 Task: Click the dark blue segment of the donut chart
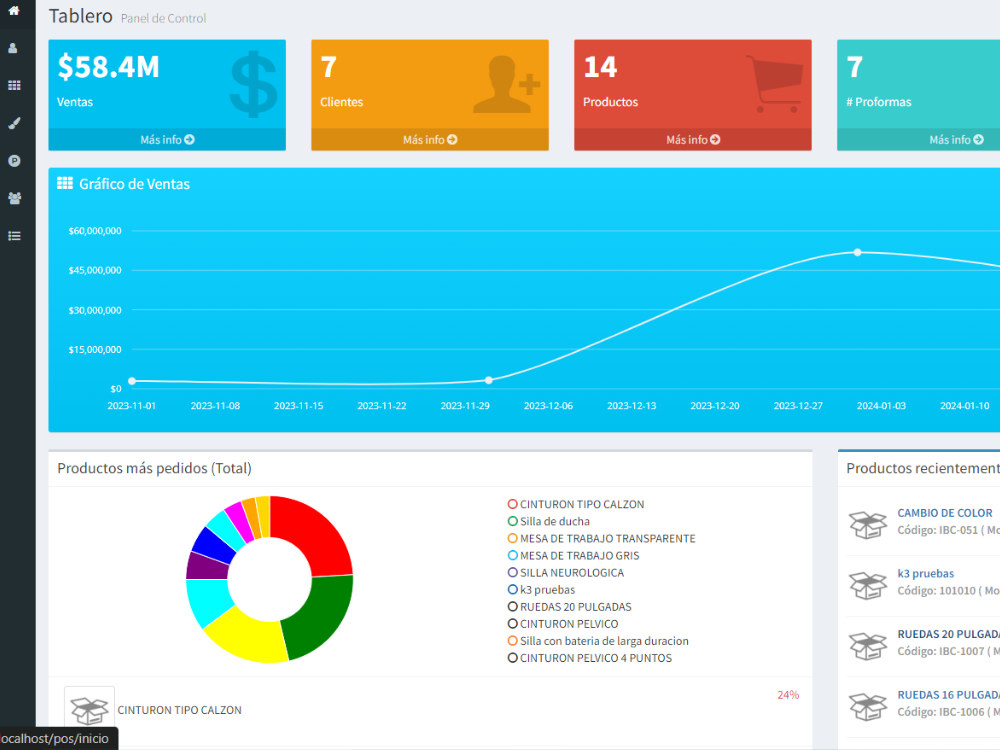[x=214, y=542]
